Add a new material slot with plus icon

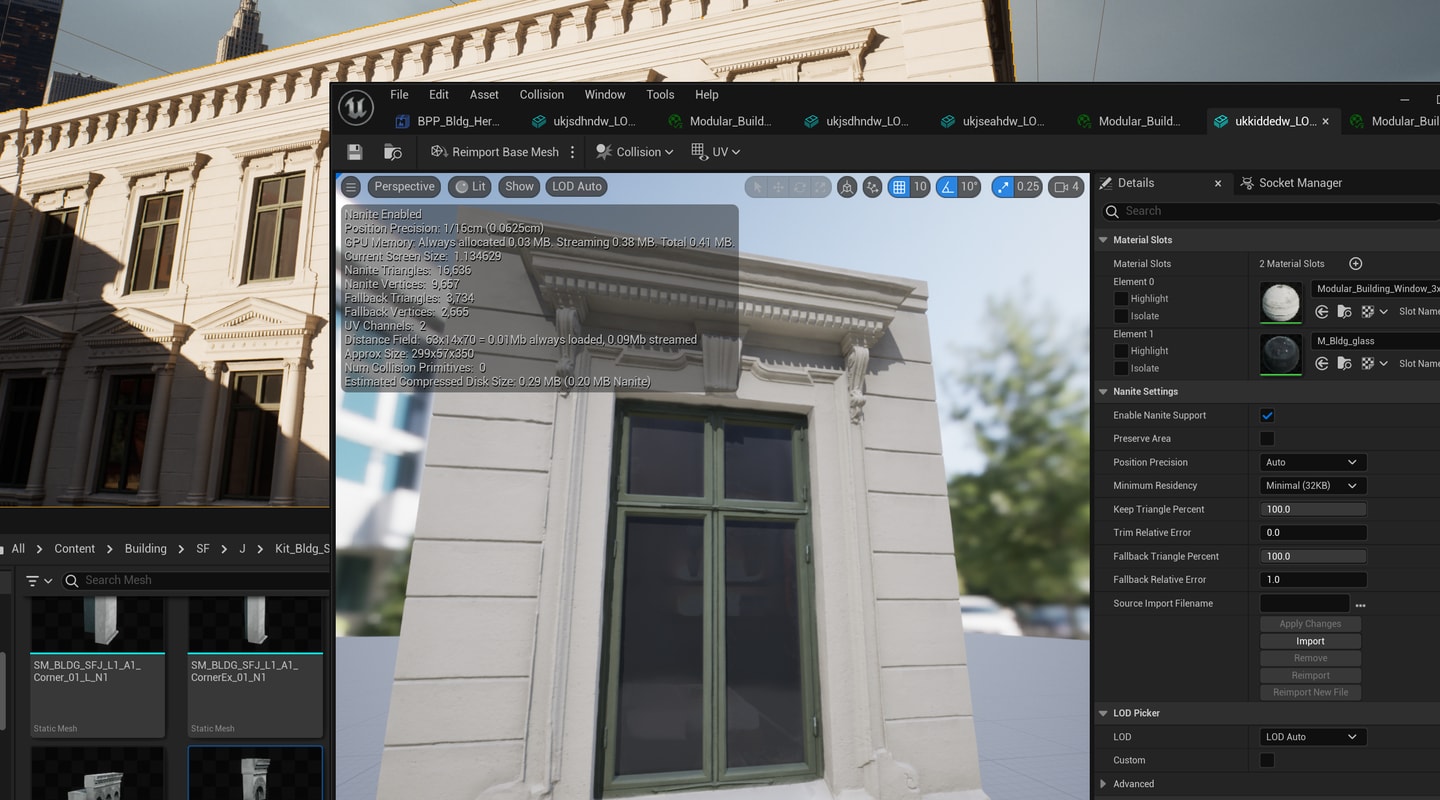click(1356, 263)
